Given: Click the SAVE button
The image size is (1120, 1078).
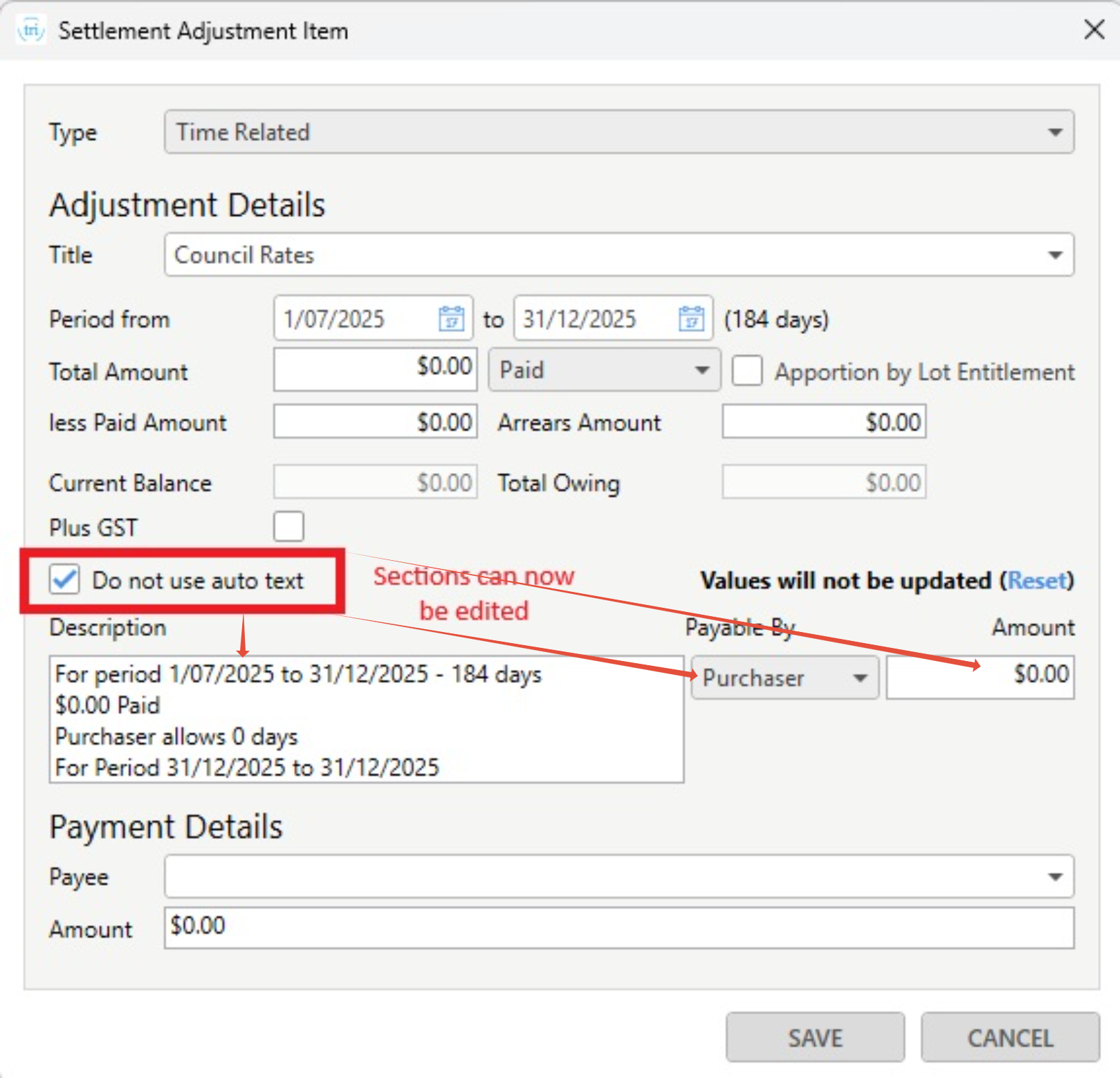Looking at the screenshot, I should 815,1037.
